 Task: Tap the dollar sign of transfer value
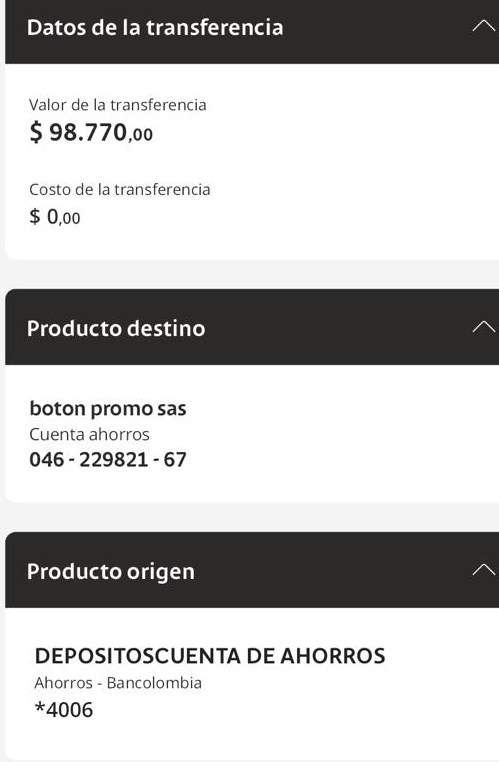pos(36,132)
